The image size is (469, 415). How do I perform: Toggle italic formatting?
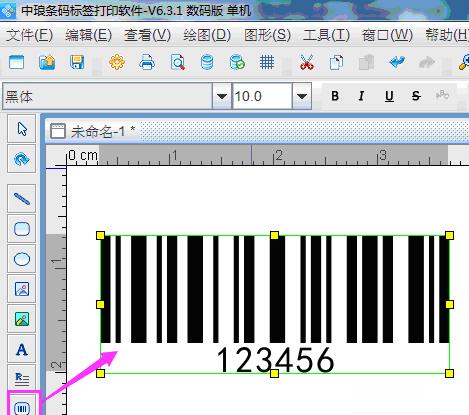(x=361, y=96)
